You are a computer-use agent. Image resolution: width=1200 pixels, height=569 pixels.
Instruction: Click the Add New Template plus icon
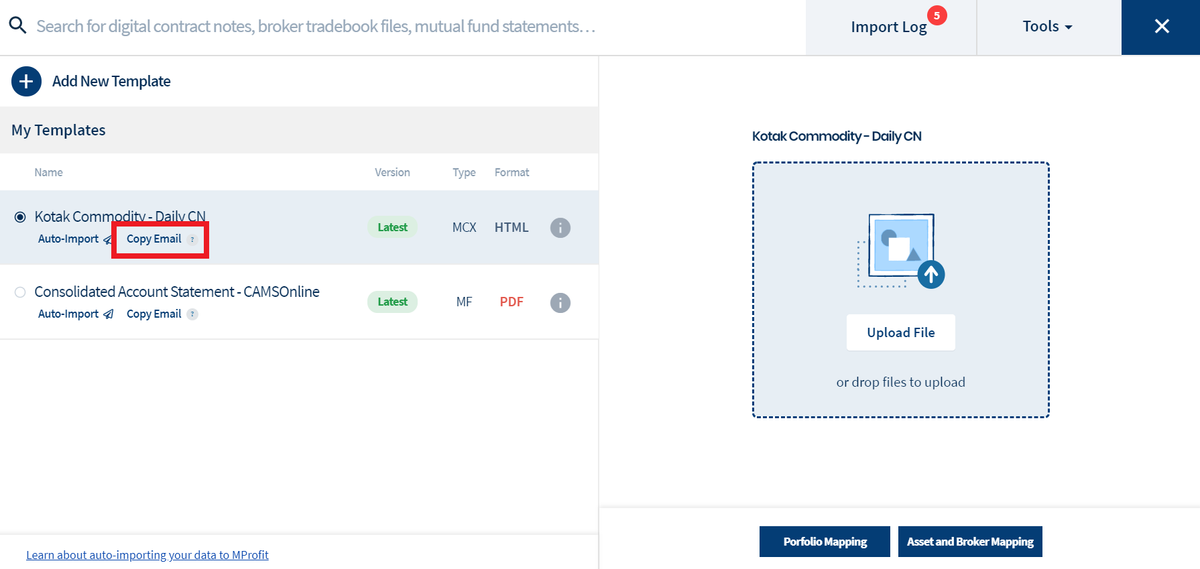click(26, 81)
